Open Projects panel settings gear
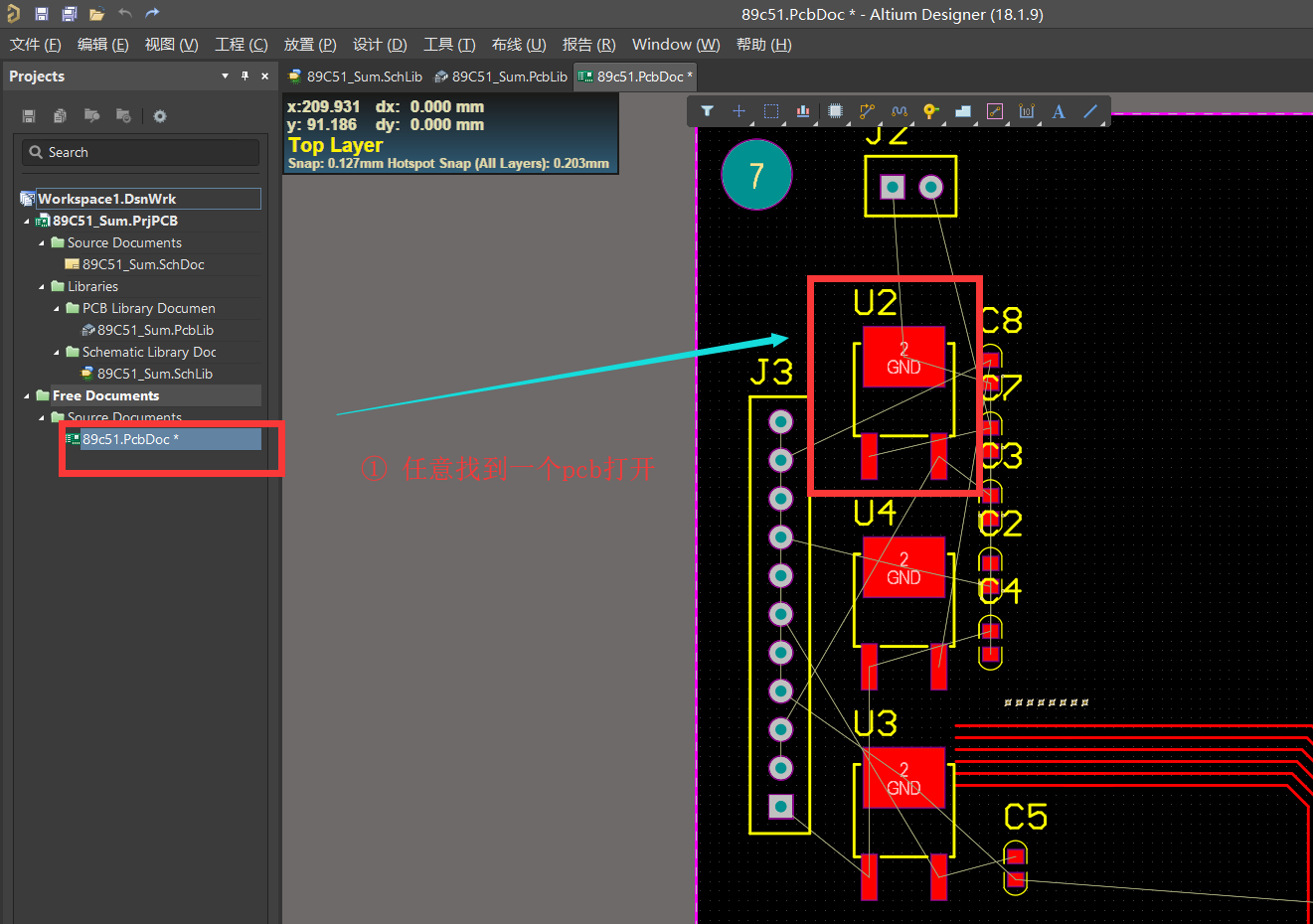Viewport: 1313px width, 924px height. [x=160, y=116]
